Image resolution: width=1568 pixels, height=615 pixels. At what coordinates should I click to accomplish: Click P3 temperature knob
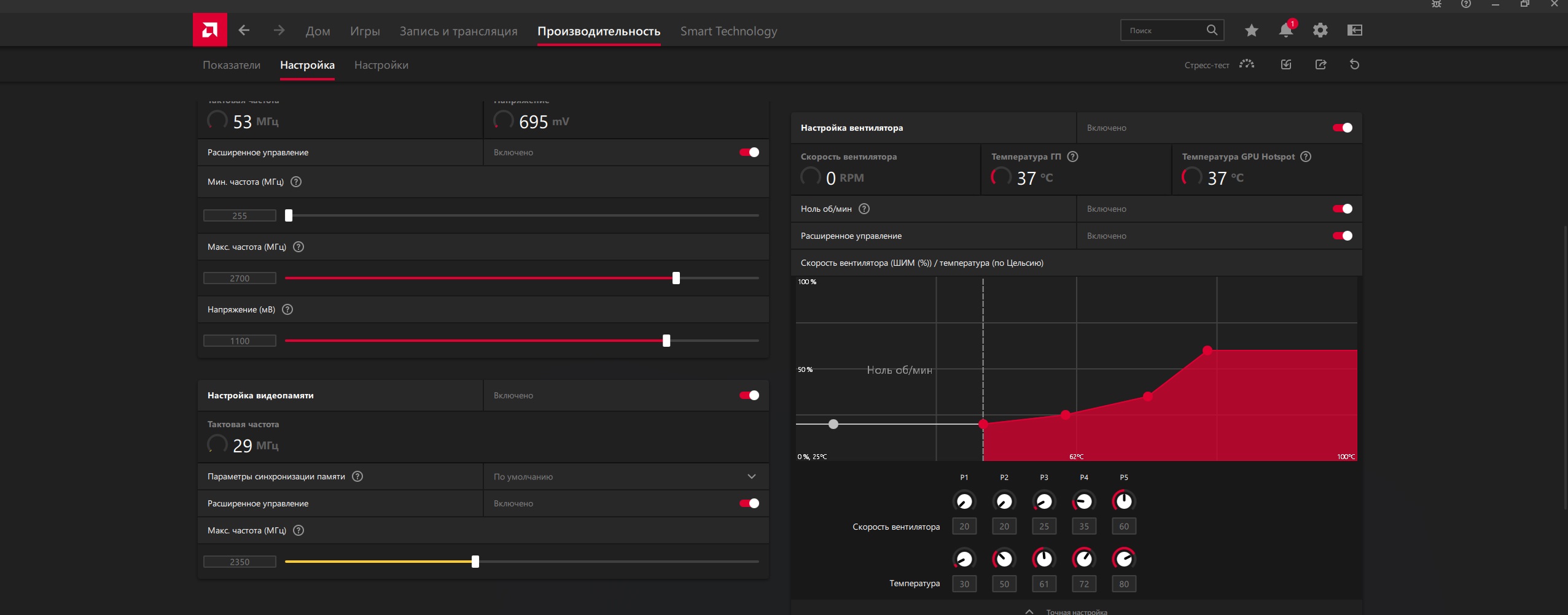[1044, 559]
